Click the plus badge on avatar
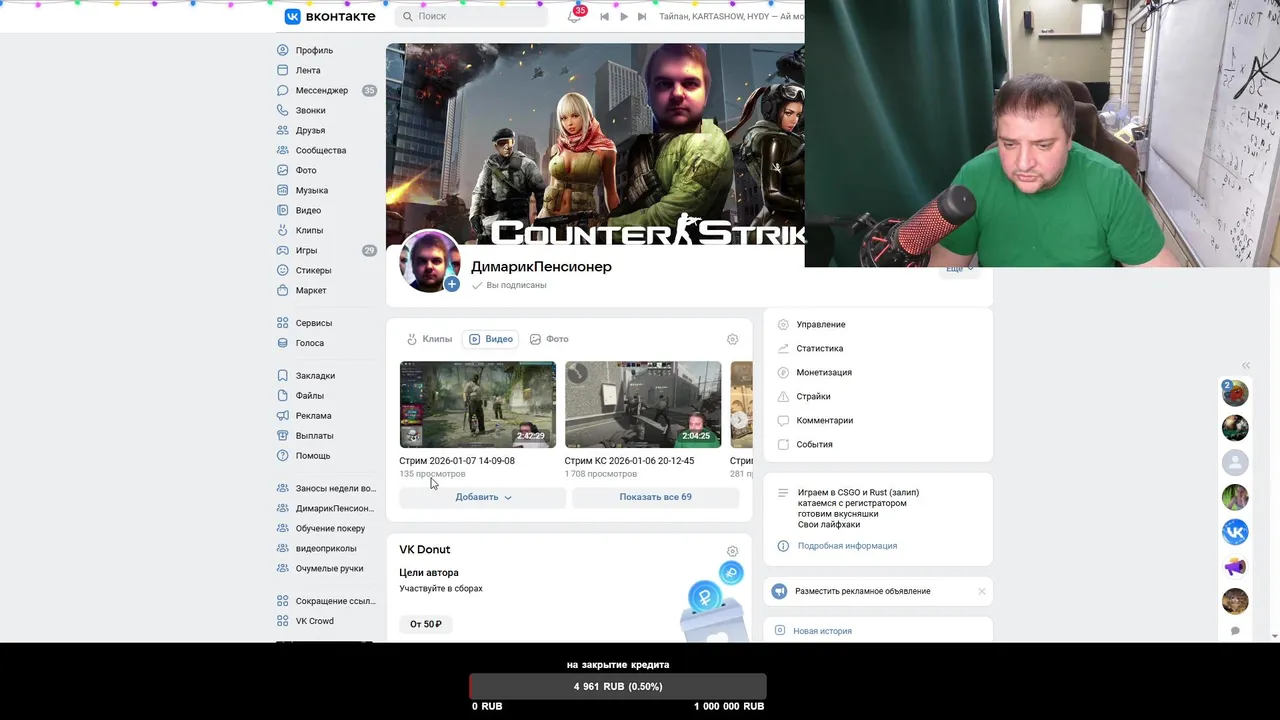This screenshot has height=720, width=1280. (x=452, y=285)
